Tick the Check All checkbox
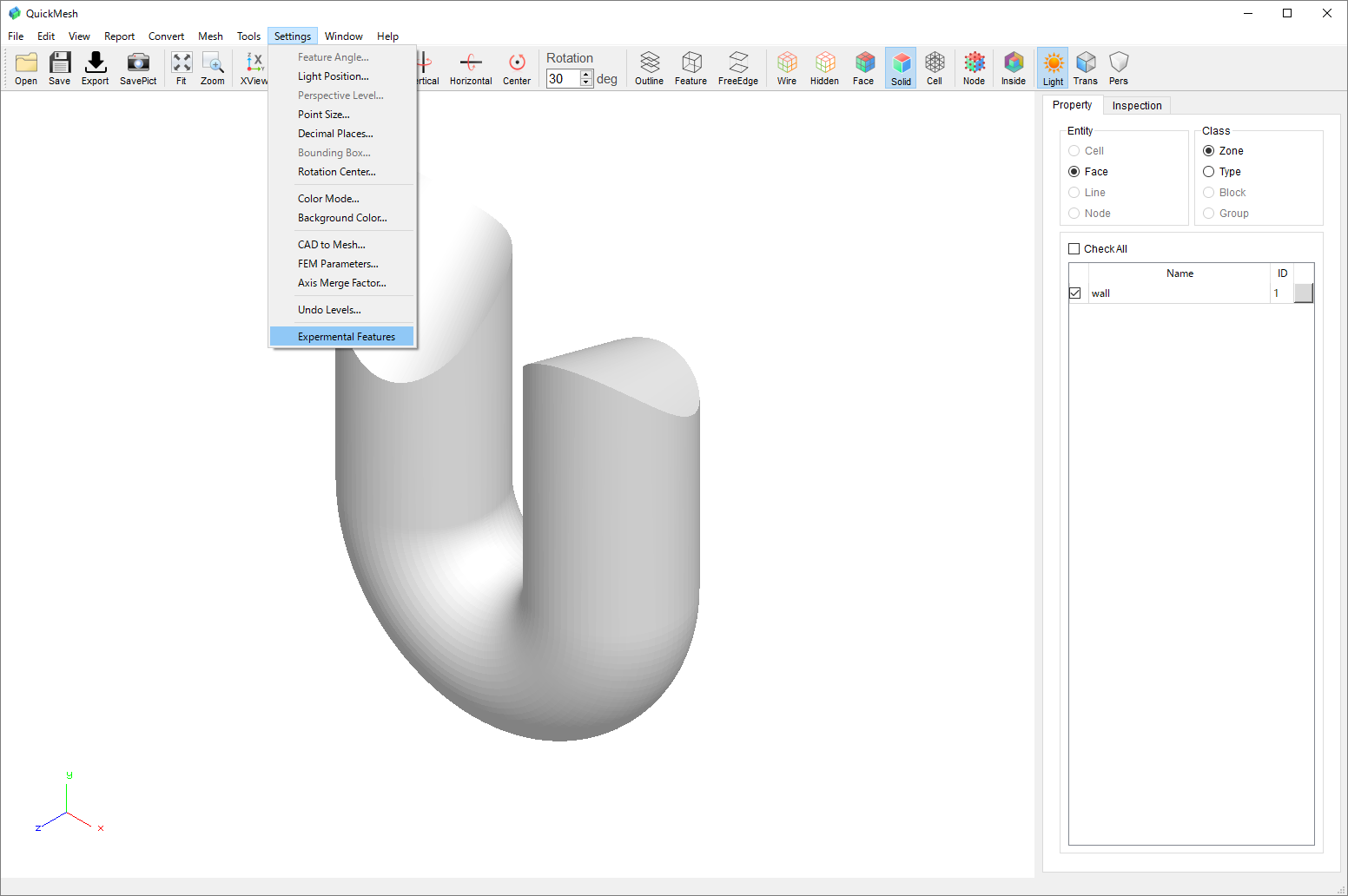The height and width of the screenshot is (896, 1348). 1074,249
